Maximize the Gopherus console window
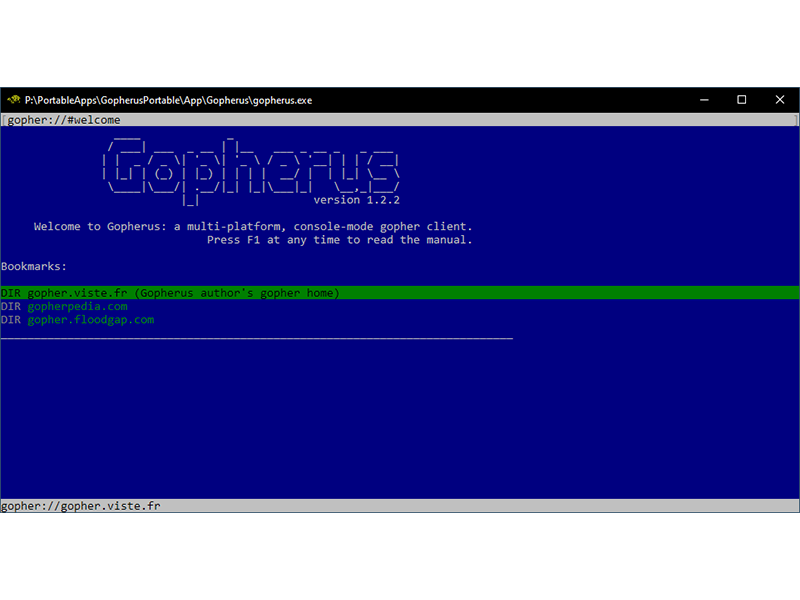The width and height of the screenshot is (800, 600). pos(741,100)
